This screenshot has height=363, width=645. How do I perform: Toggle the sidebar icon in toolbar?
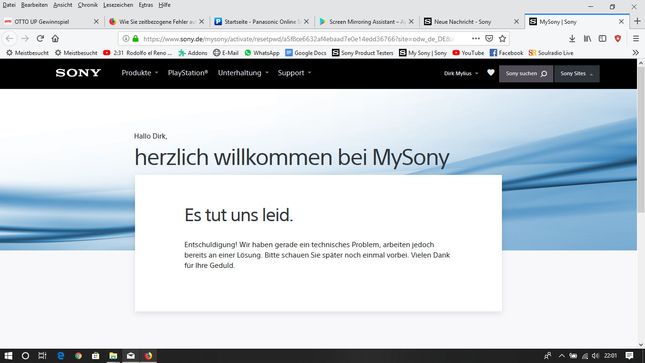pyautogui.click(x=602, y=39)
